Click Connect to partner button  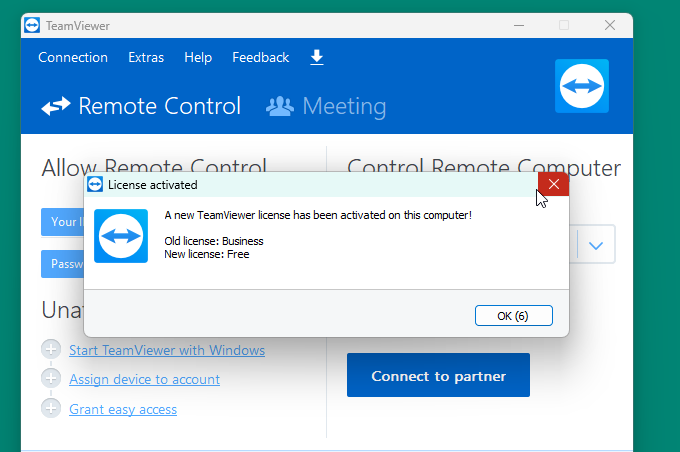click(x=438, y=375)
